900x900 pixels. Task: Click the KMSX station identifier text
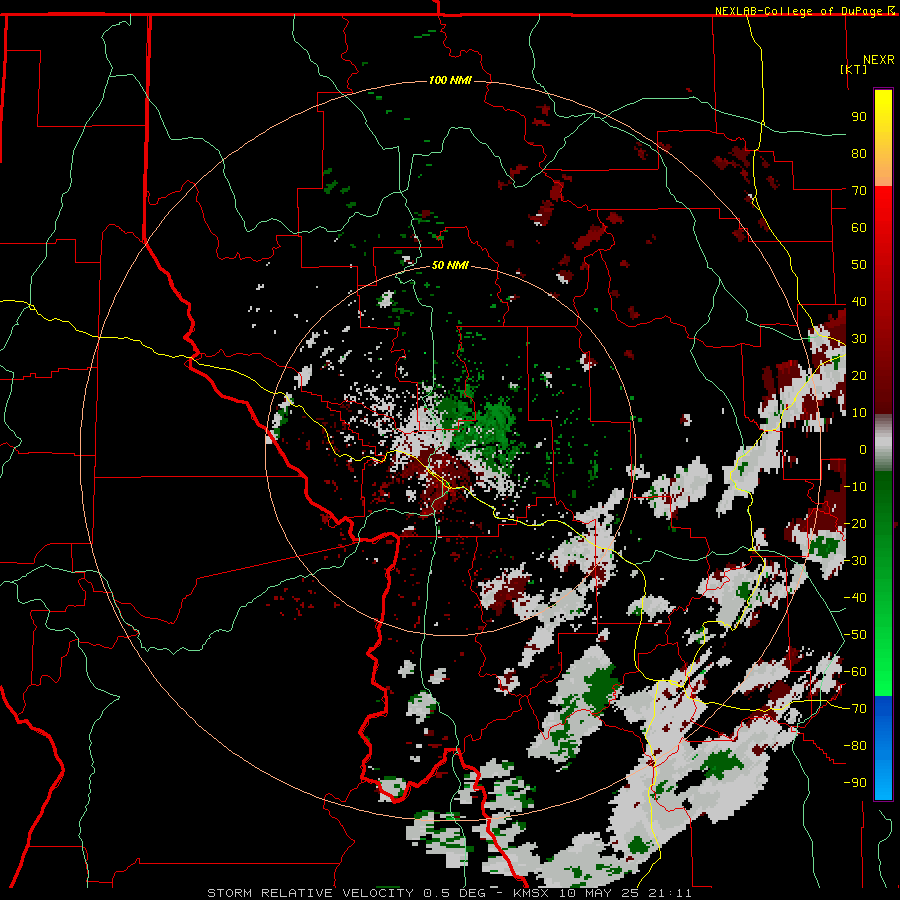[x=532, y=893]
